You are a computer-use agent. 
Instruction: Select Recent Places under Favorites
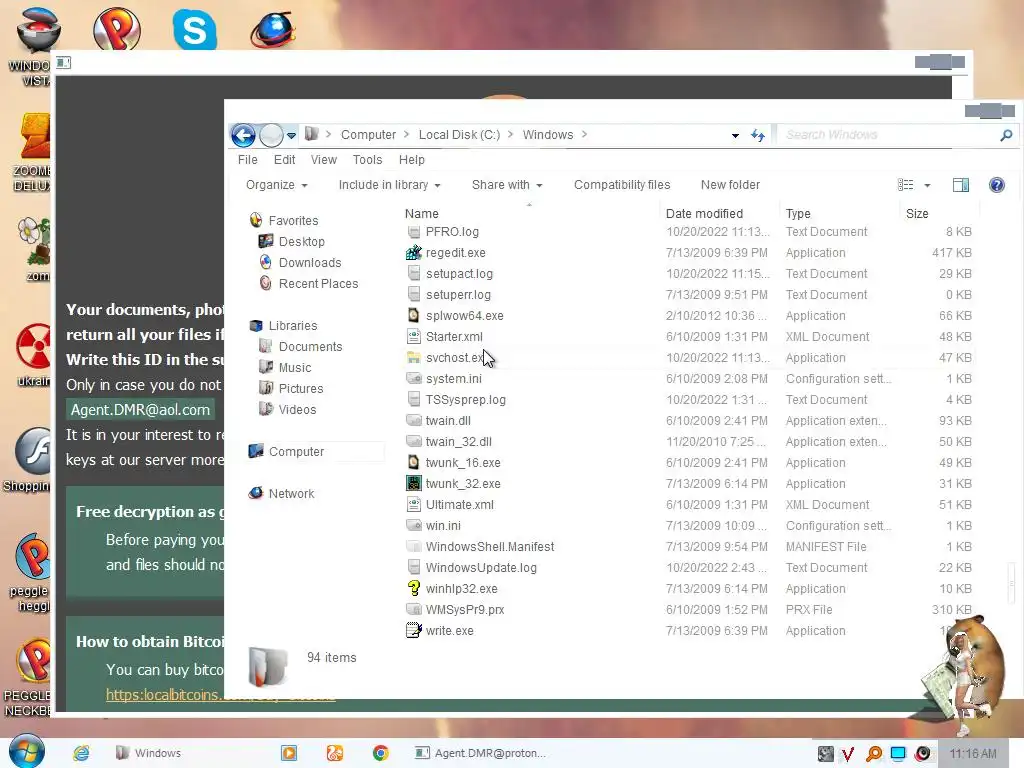click(x=318, y=283)
